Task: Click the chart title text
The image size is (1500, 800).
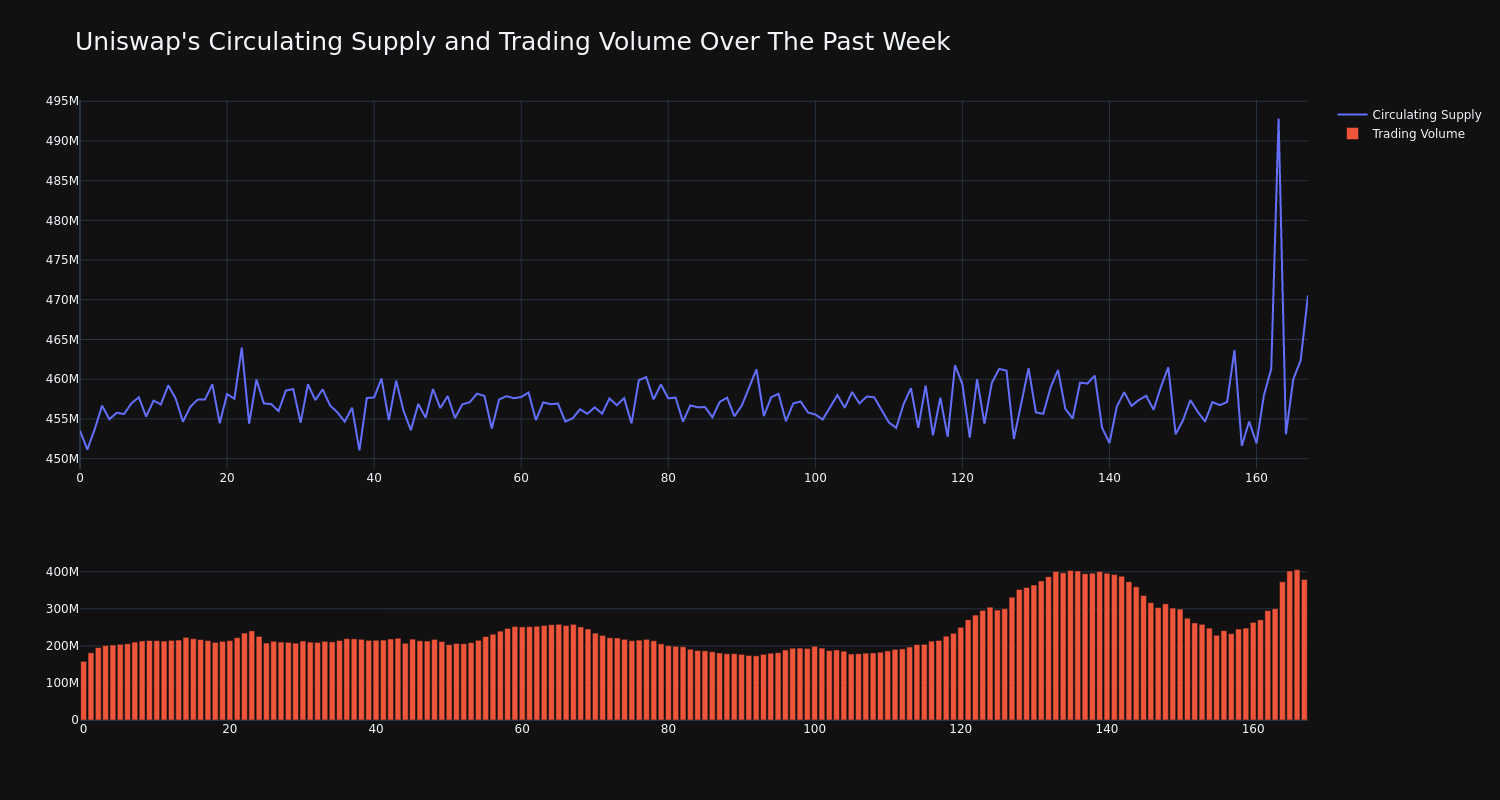Action: click(x=512, y=42)
